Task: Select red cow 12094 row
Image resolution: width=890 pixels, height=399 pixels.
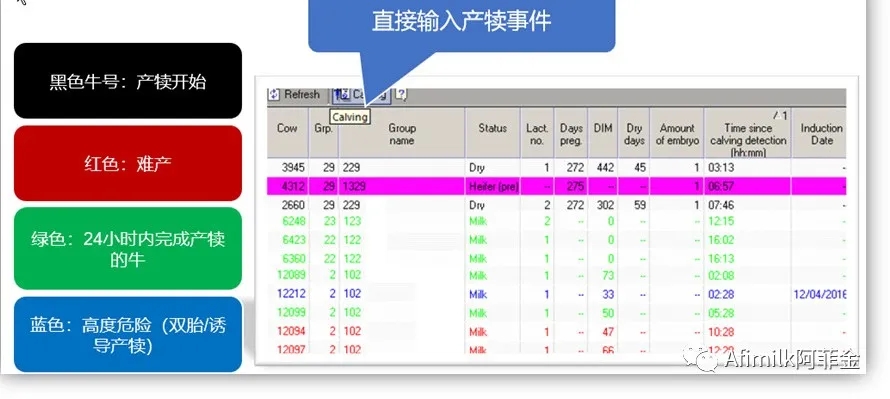Action: 557,331
